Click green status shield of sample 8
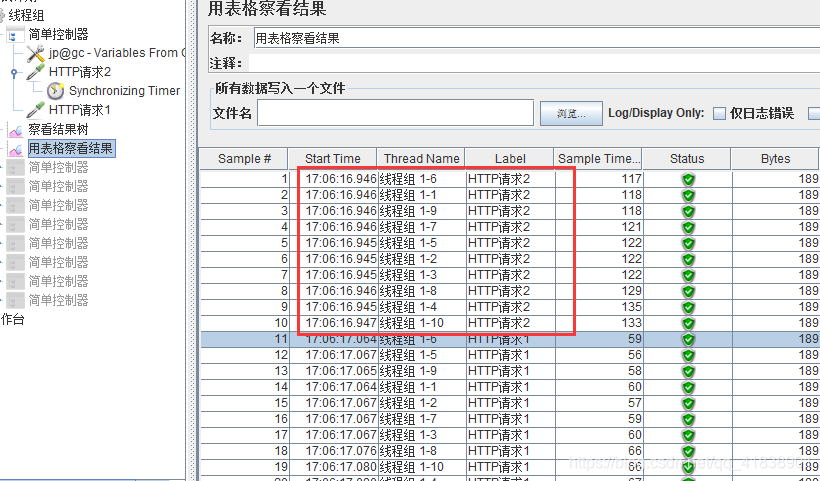The image size is (820, 481). (688, 291)
